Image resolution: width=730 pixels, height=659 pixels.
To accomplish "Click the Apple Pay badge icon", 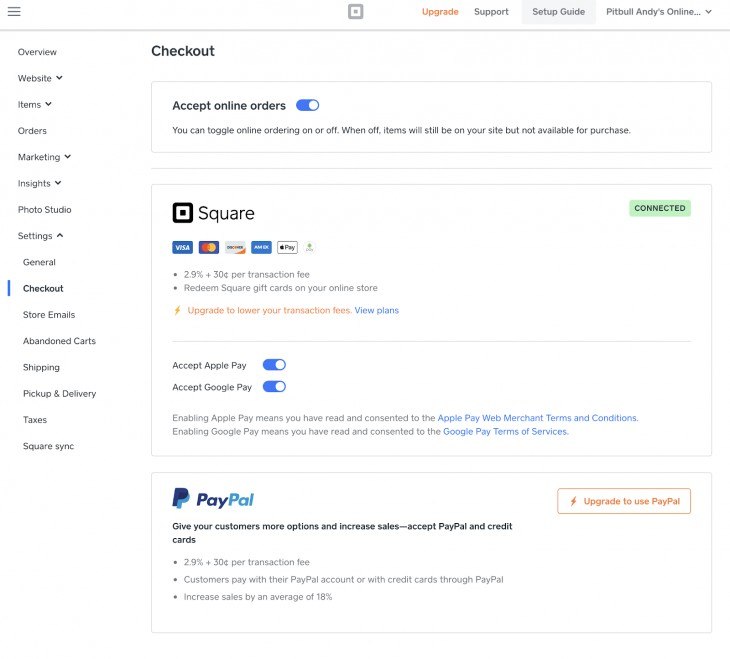I will coord(287,247).
